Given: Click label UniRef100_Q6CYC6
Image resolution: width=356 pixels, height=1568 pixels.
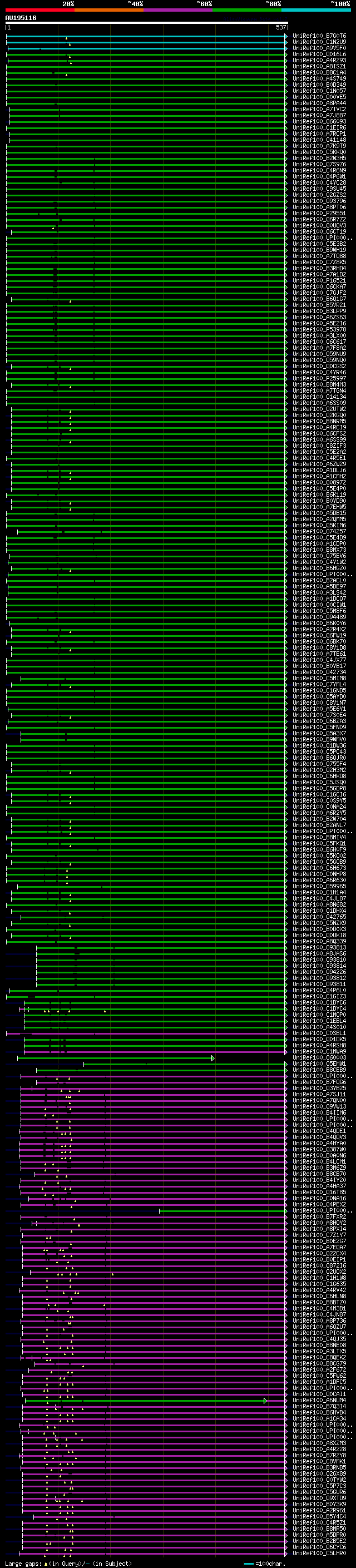Looking at the screenshot, I should pyautogui.click(x=319, y=1547).
